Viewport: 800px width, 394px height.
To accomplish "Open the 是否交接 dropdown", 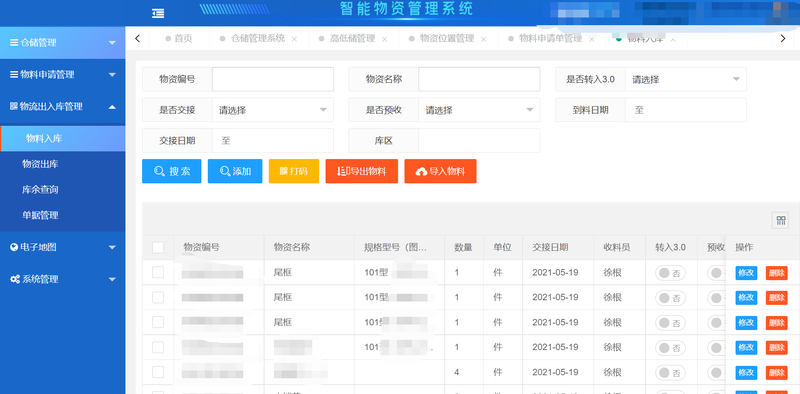I will point(273,110).
